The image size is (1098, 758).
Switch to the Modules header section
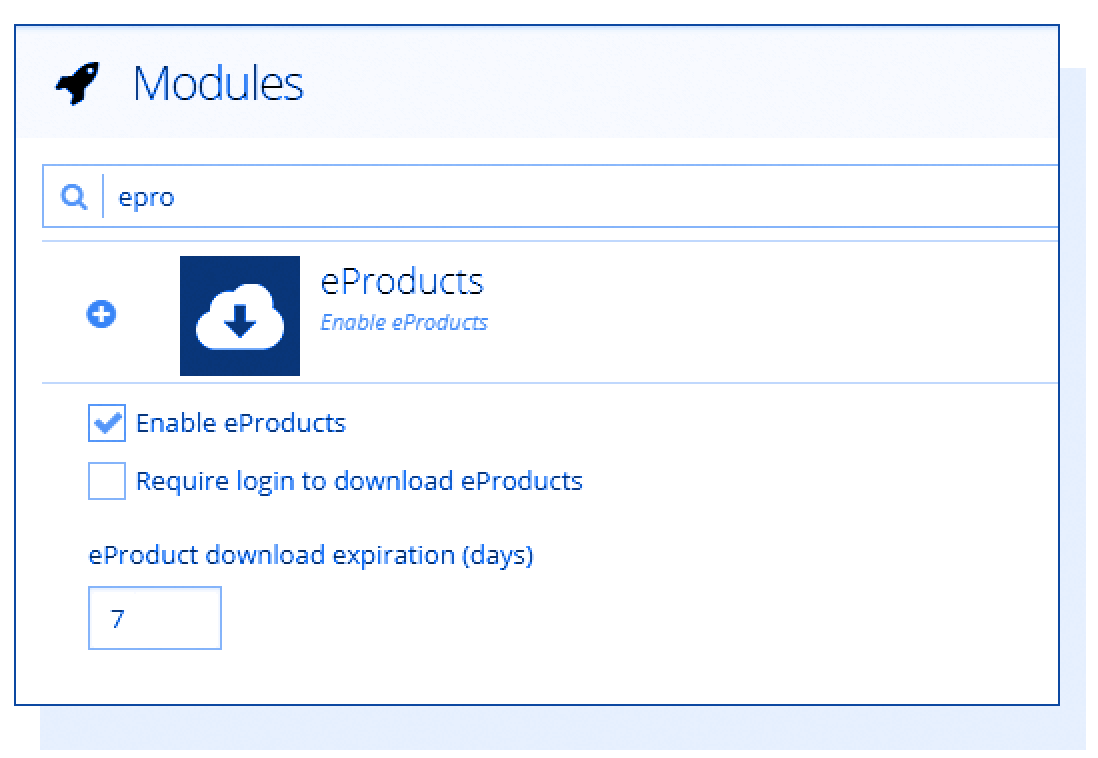(x=218, y=84)
